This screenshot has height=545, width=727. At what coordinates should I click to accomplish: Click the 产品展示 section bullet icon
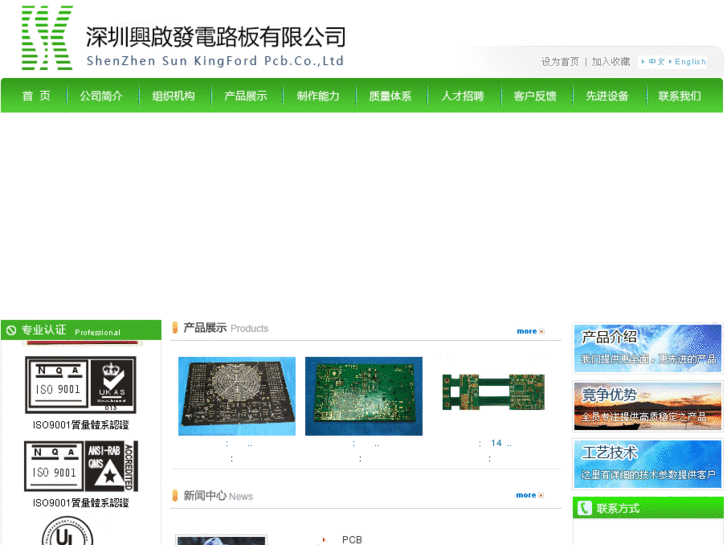point(175,328)
